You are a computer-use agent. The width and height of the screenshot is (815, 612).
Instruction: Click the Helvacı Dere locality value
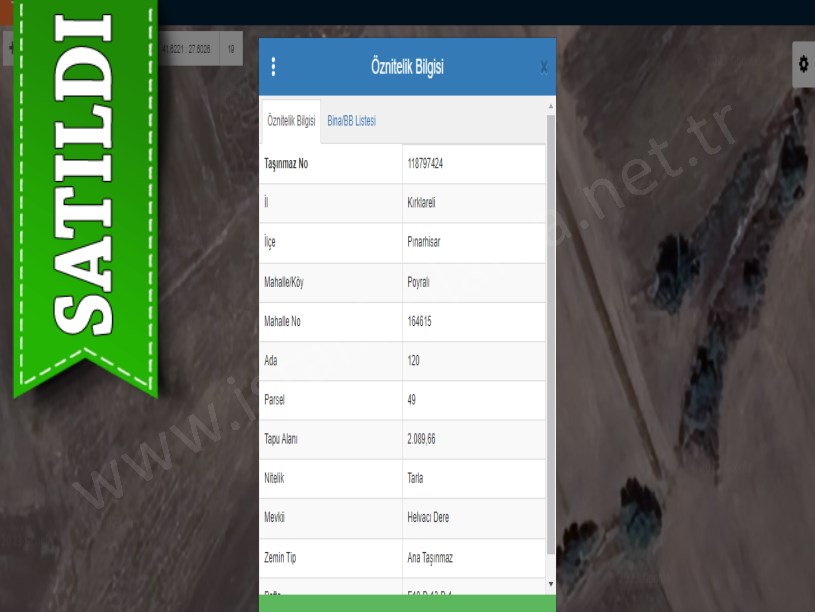[429, 518]
